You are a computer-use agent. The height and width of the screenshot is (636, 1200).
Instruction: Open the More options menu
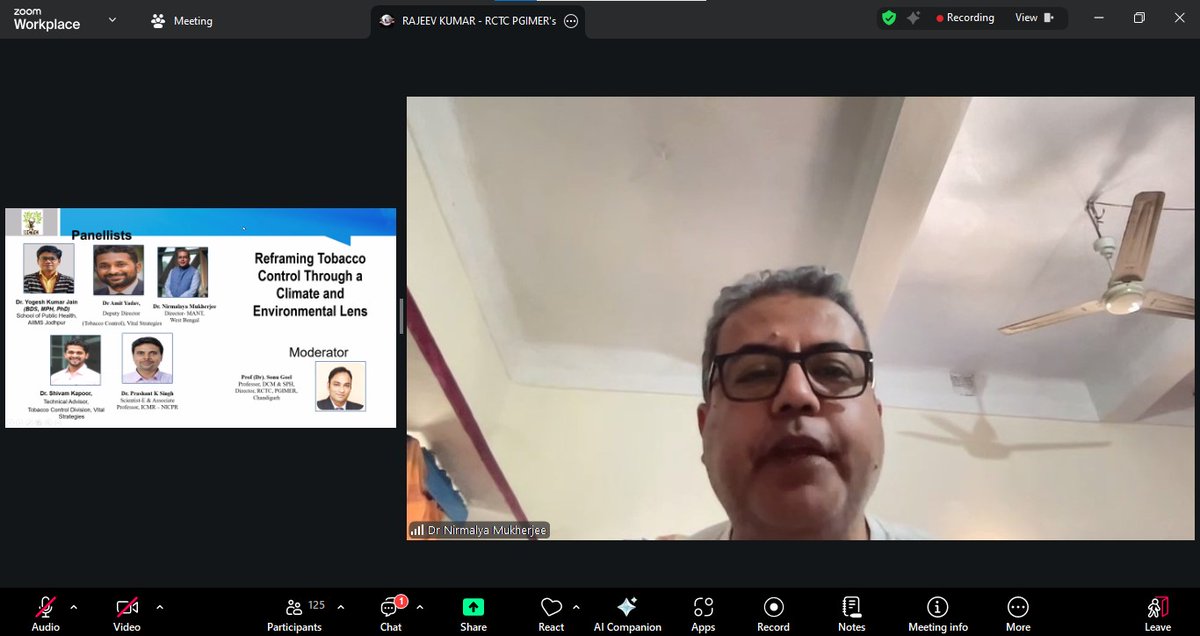tap(1018, 613)
